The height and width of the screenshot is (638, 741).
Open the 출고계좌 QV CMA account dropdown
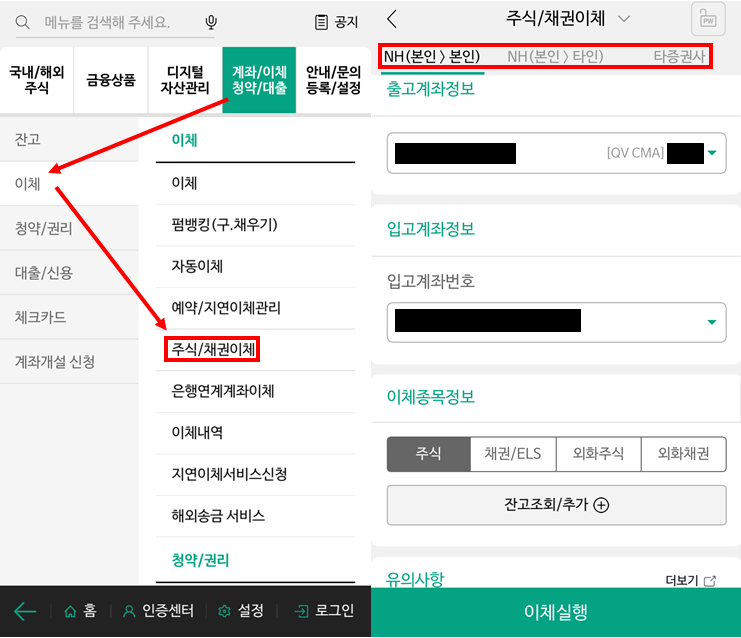click(x=556, y=153)
